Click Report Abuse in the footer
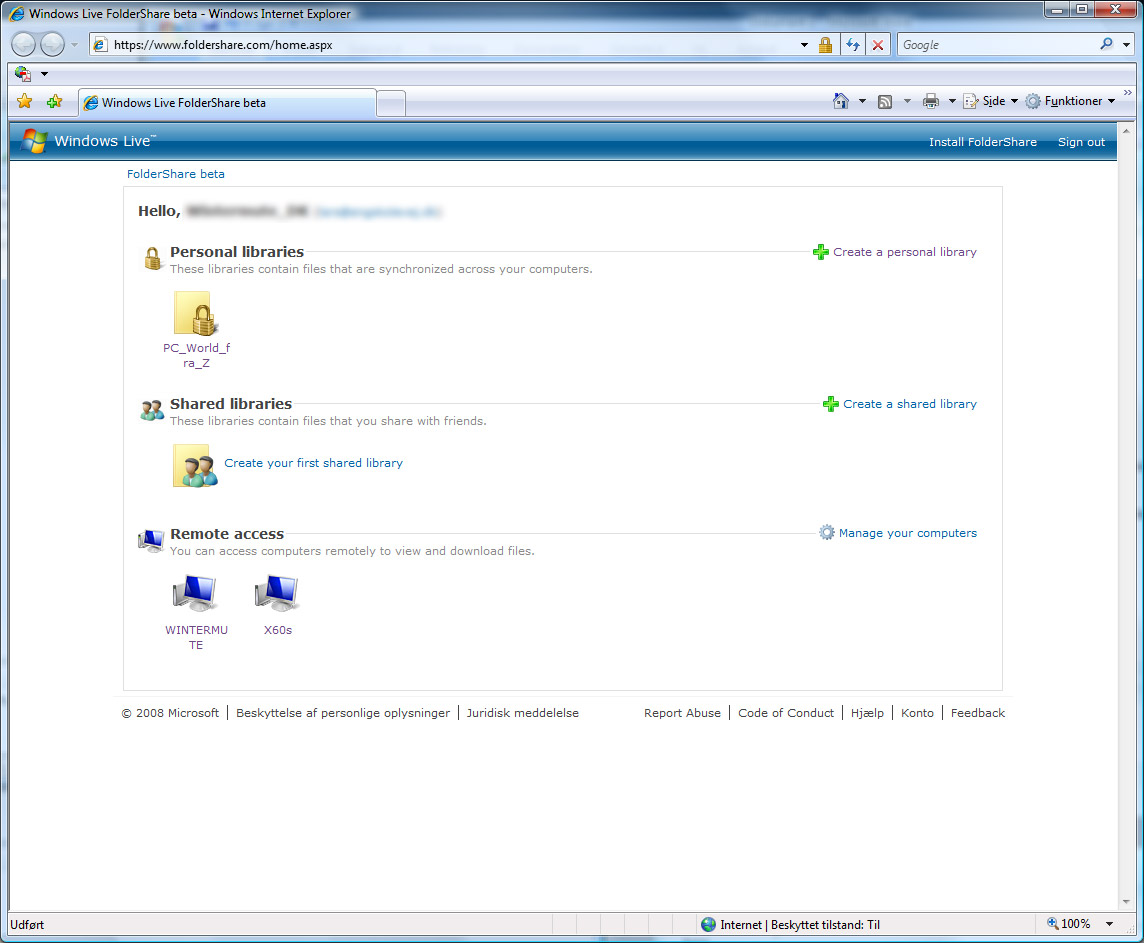 point(682,713)
